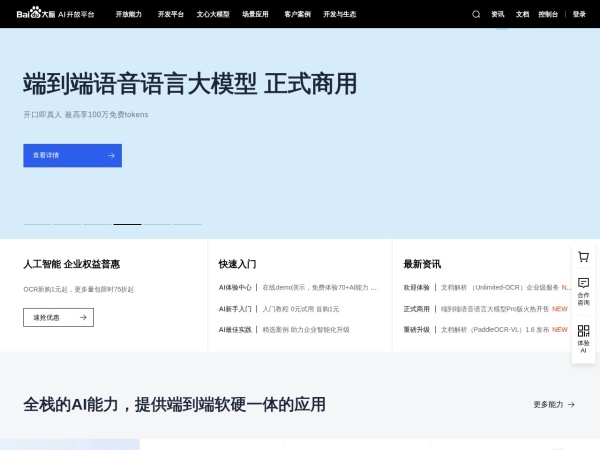This screenshot has height=450, width=600.
Task: Select the sixth banner carousel indicator
Action: [188, 224]
